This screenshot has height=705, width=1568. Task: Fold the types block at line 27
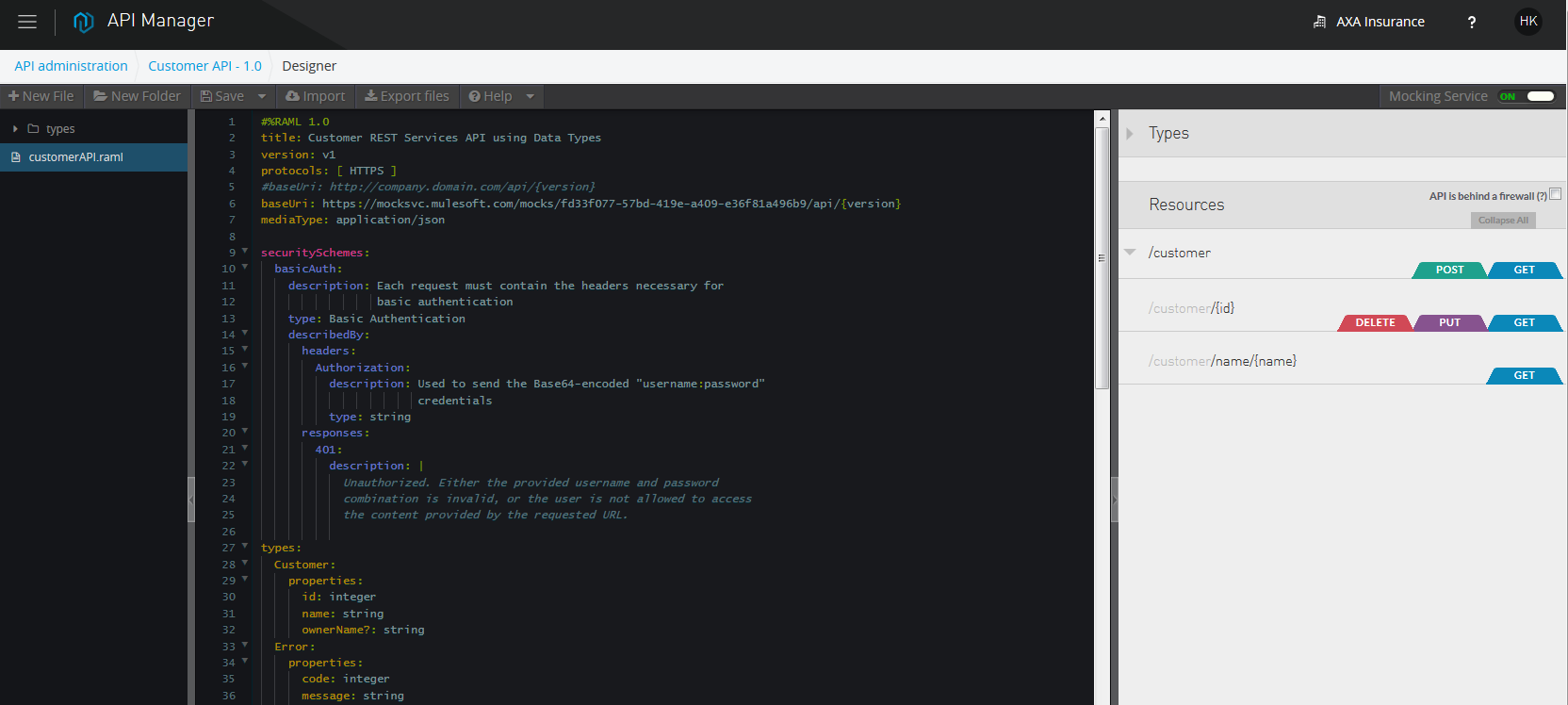click(x=245, y=547)
